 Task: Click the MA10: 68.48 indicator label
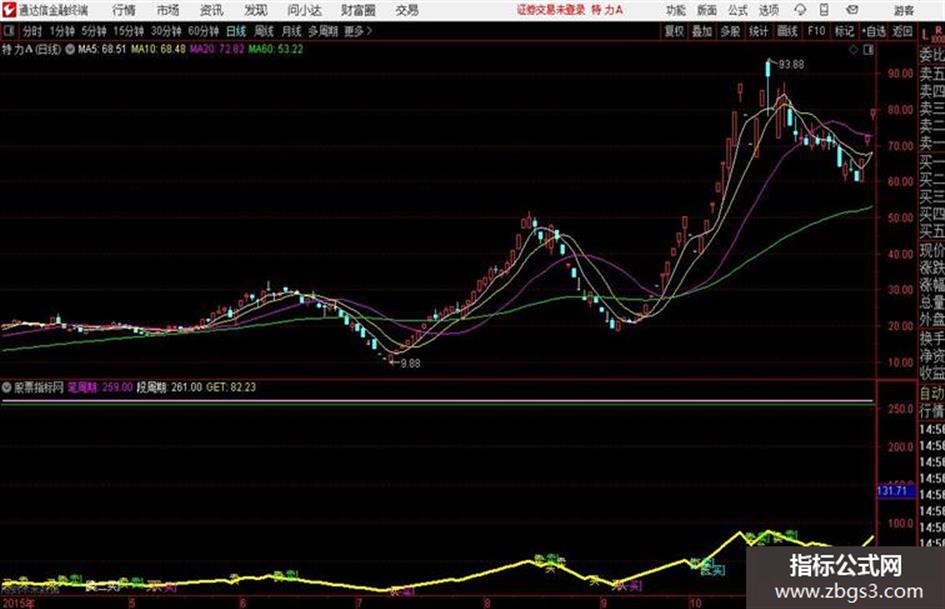point(159,49)
